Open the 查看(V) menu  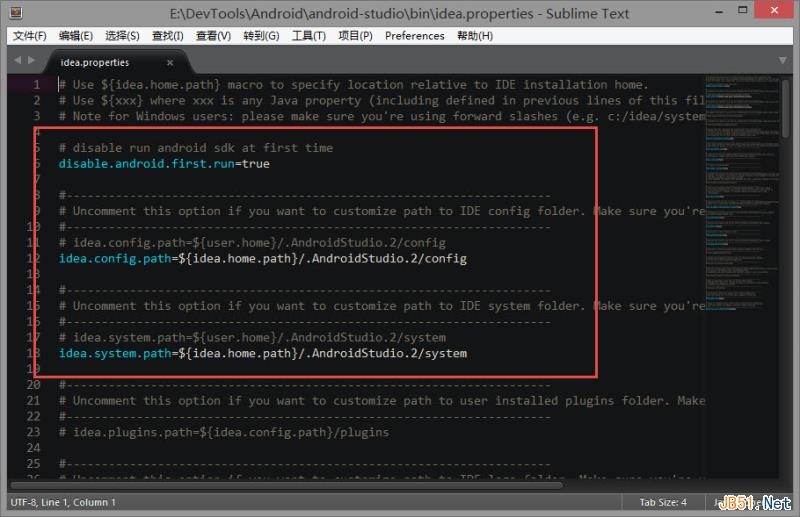coord(214,36)
